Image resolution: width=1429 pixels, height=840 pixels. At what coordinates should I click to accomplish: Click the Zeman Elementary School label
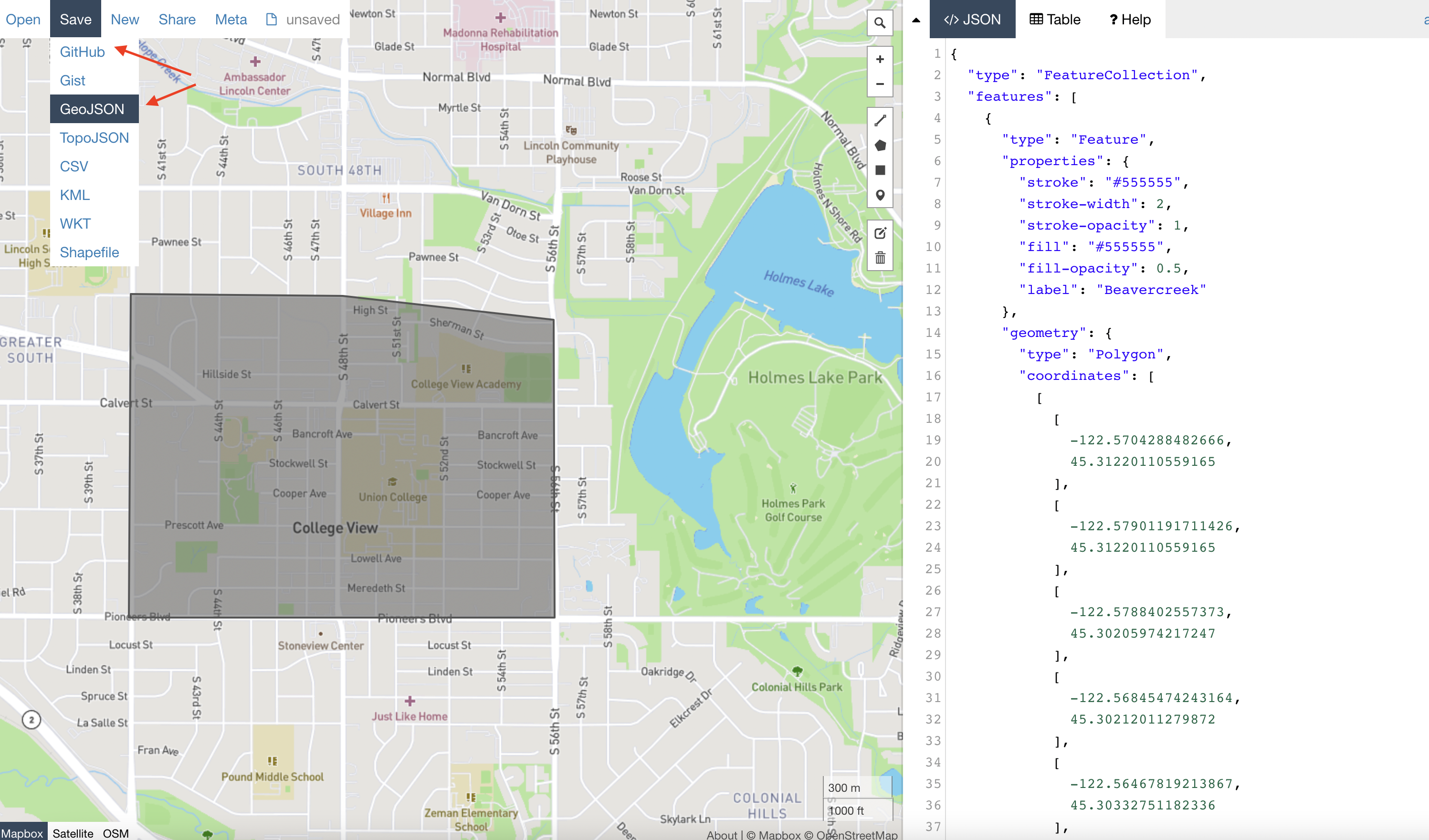coord(471,819)
